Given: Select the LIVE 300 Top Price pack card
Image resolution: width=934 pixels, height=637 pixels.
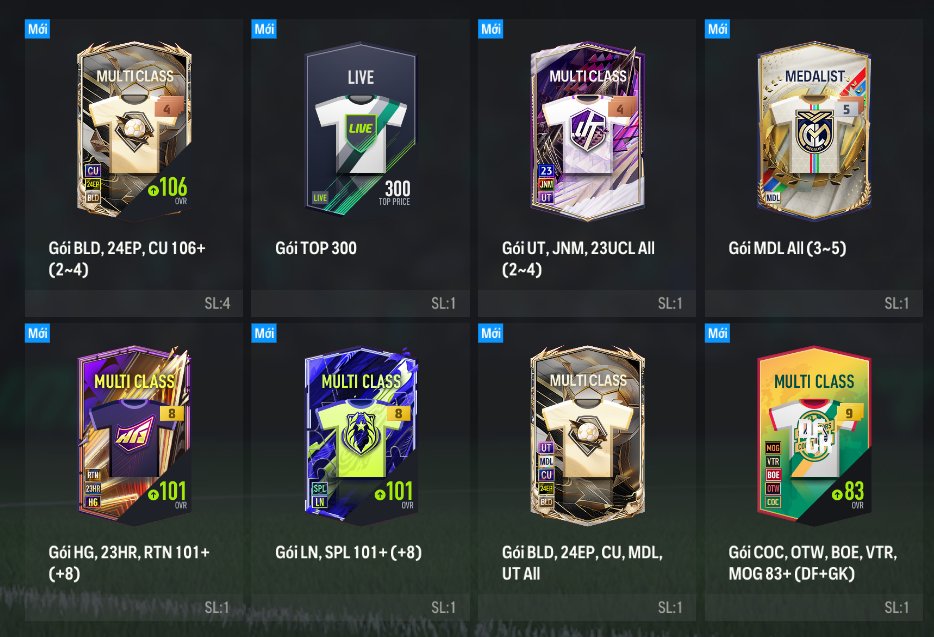Looking at the screenshot, I should point(360,129).
